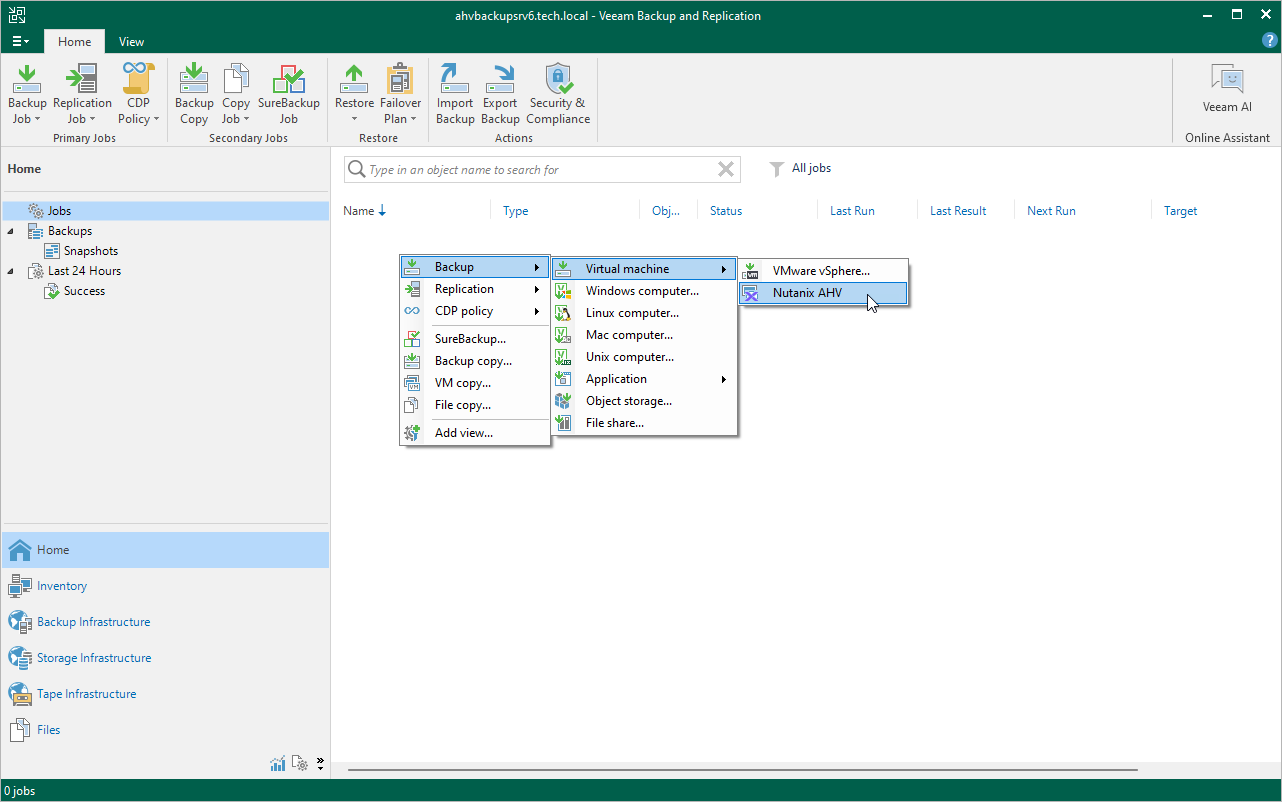Sort by the Name column header

364,211
